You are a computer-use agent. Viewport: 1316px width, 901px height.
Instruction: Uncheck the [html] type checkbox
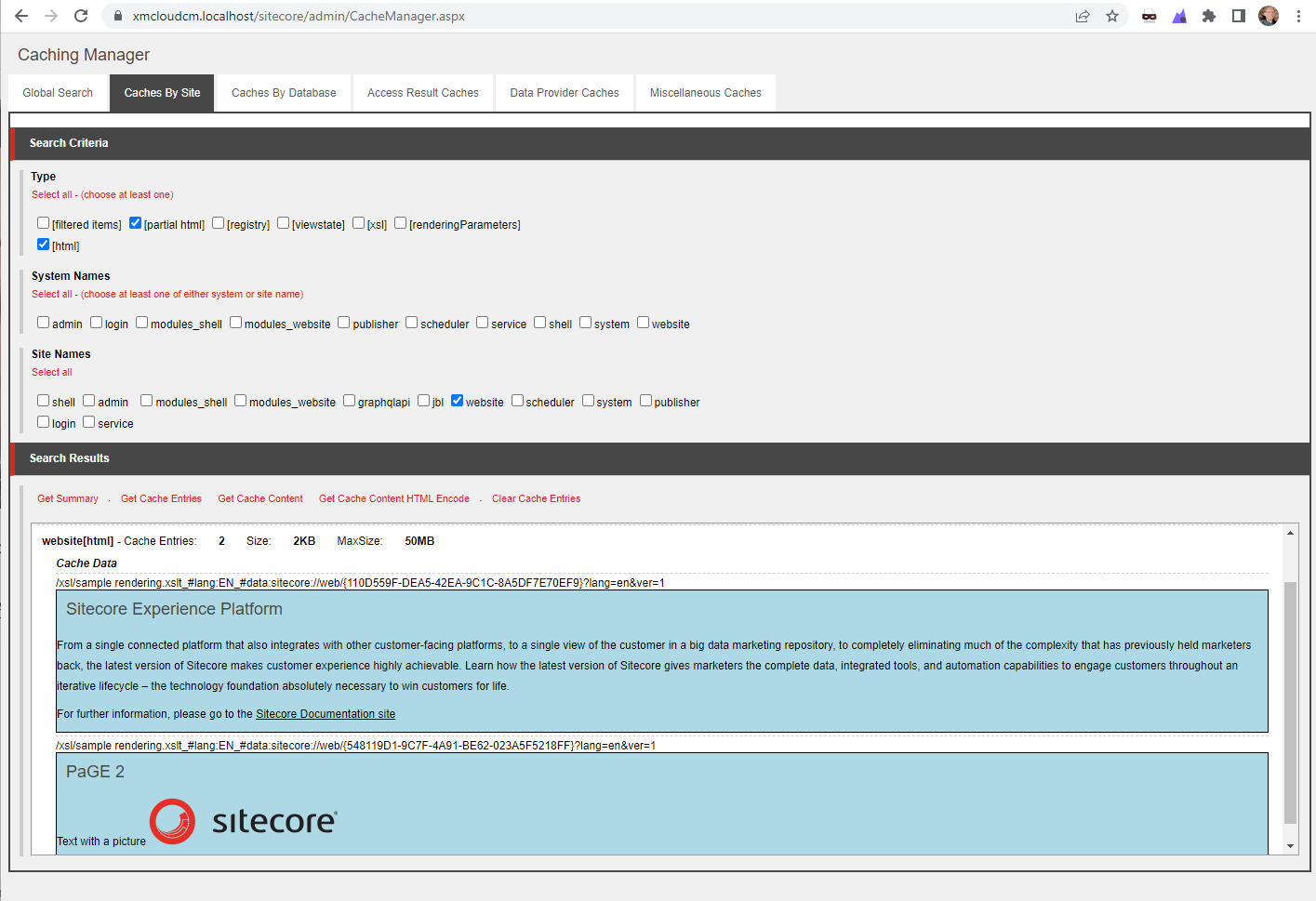coord(43,245)
